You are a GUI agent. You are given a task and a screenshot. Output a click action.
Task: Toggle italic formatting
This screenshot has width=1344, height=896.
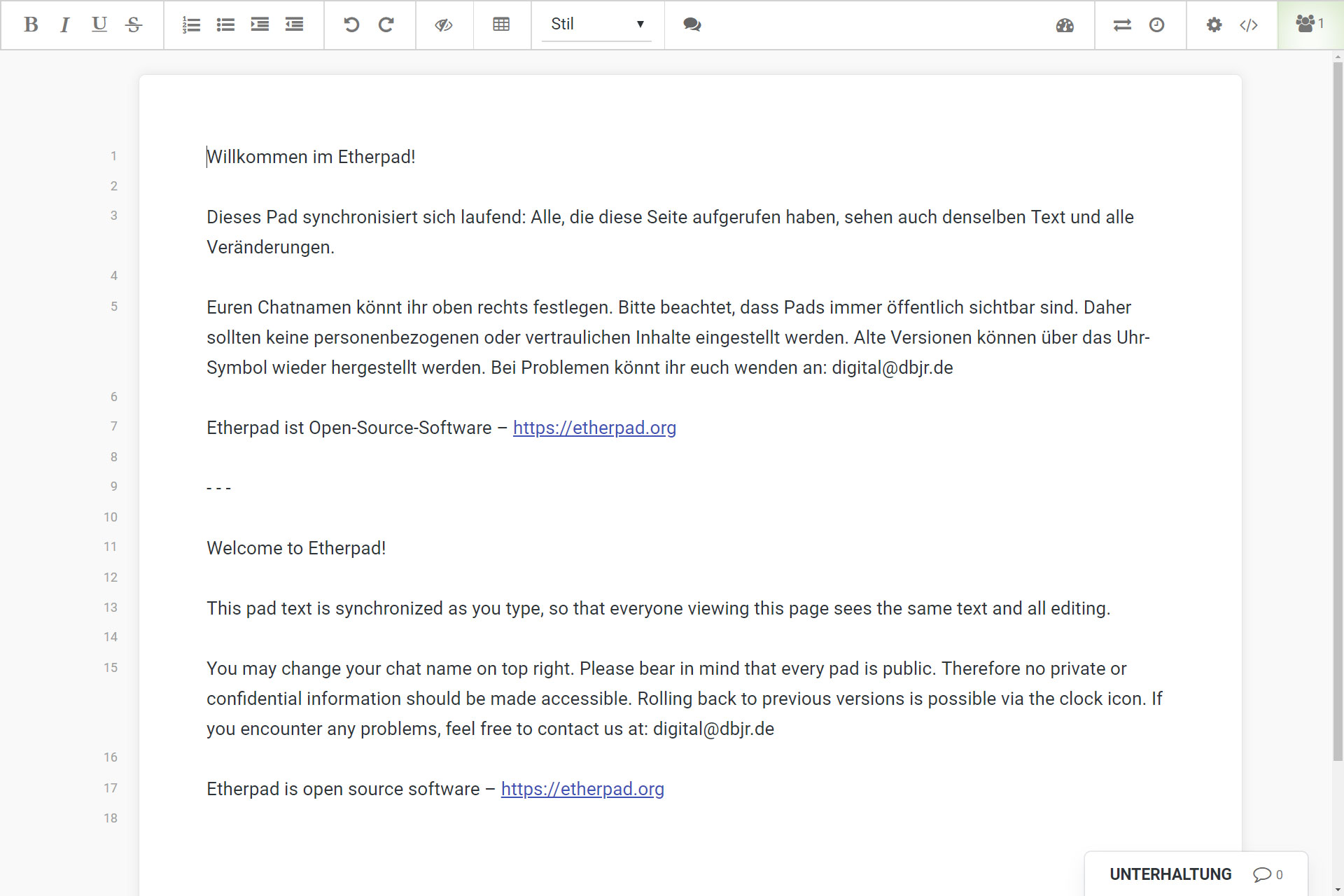click(x=65, y=24)
